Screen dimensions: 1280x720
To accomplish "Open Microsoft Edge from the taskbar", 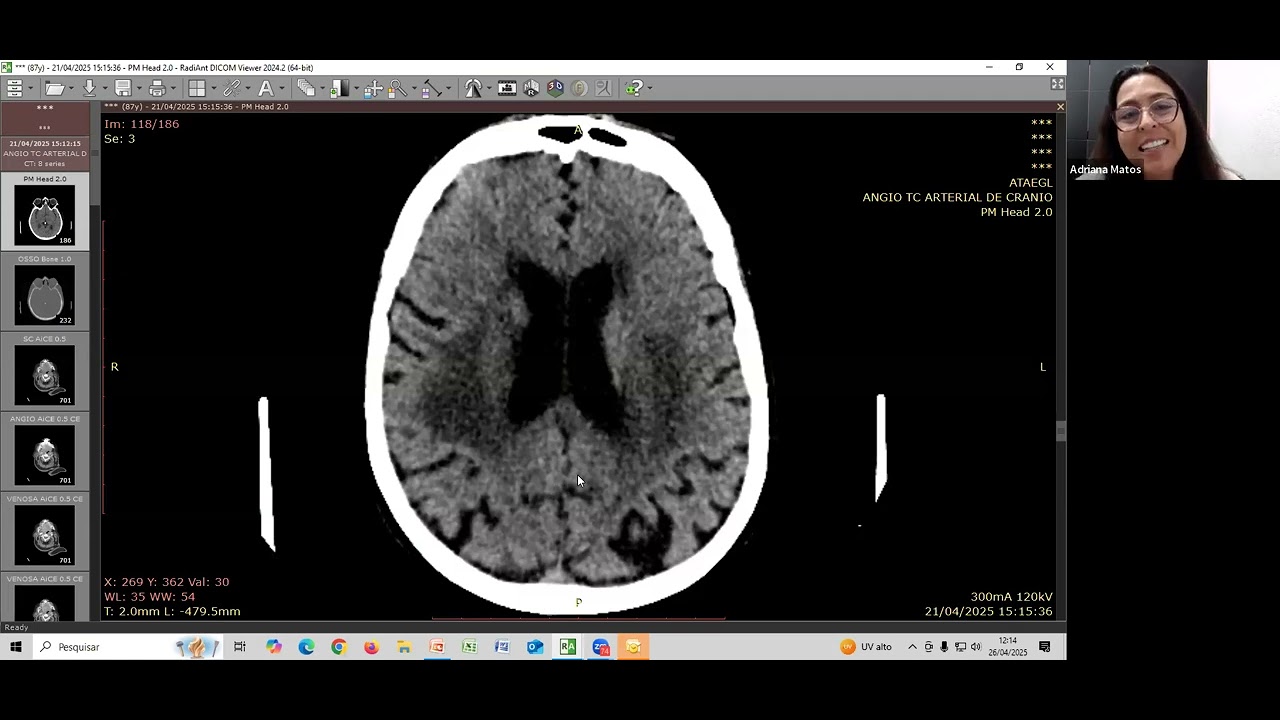I will [306, 647].
